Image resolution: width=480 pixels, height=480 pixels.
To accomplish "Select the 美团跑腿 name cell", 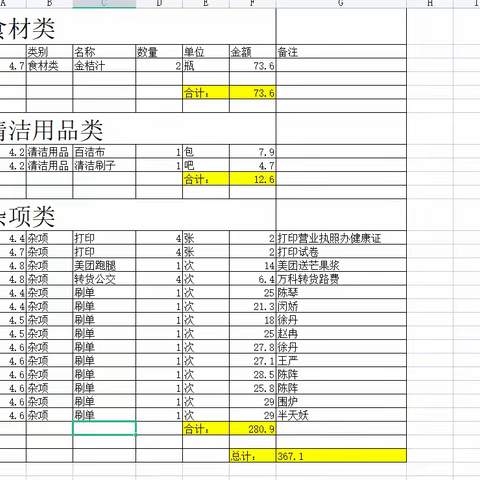I will 104,265.
